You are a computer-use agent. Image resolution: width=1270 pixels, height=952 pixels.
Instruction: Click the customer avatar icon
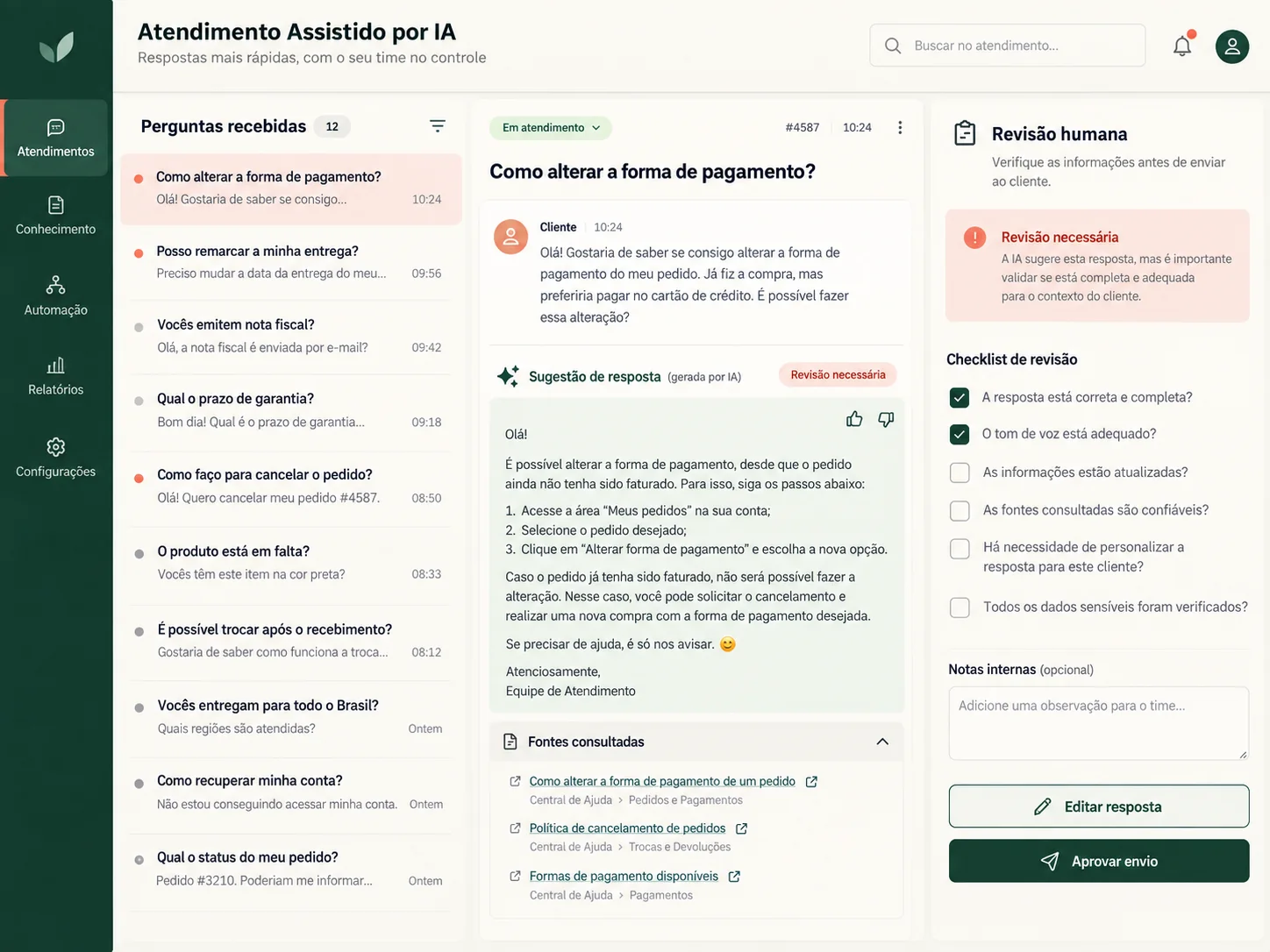tap(510, 237)
